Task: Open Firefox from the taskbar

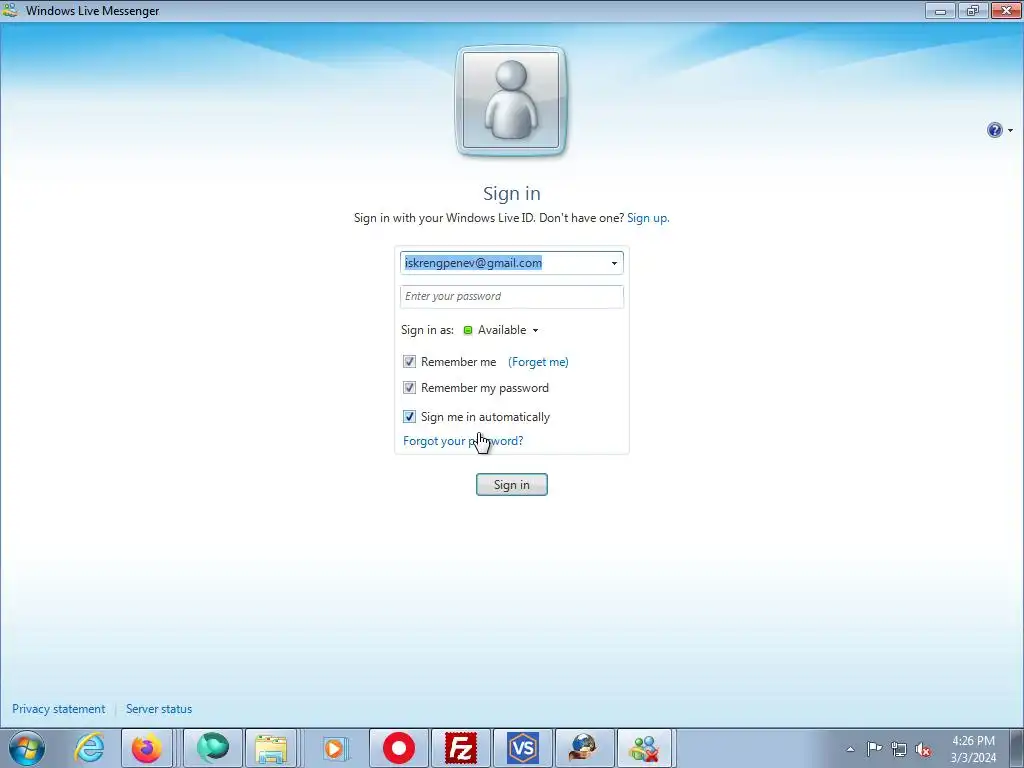Action: (x=147, y=748)
